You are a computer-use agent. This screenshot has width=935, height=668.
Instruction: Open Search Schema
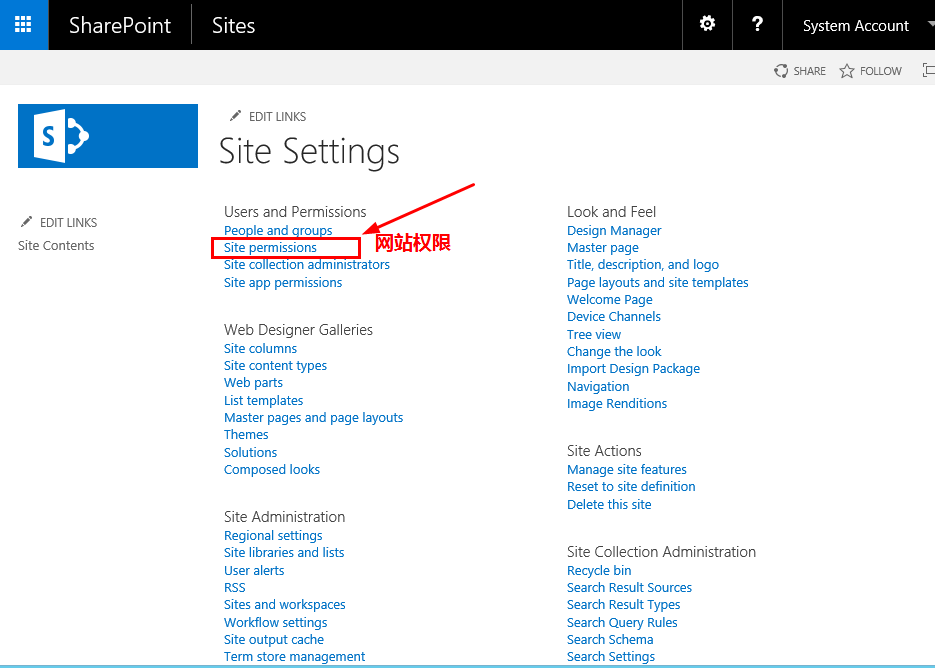coord(610,639)
